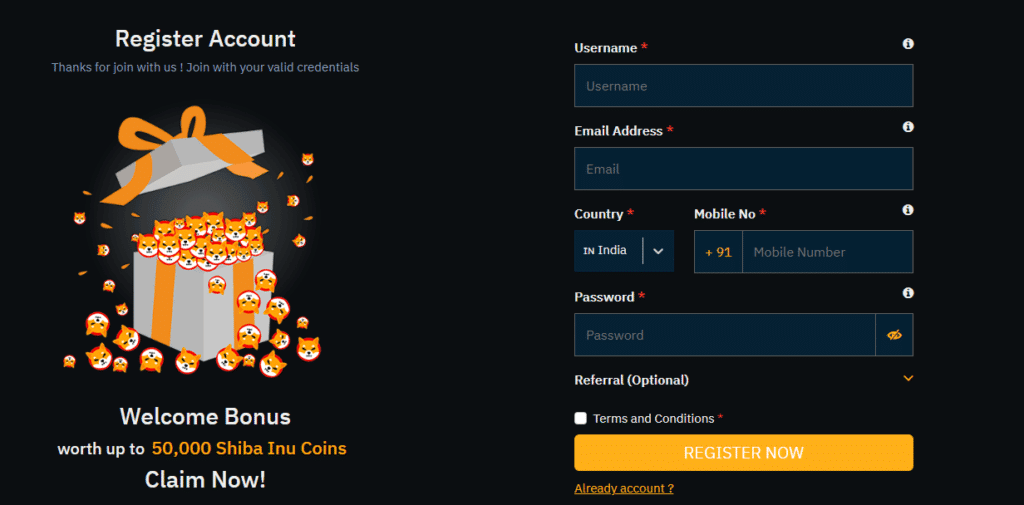Focus the Username input field
Image resolution: width=1024 pixels, height=505 pixels.
pyautogui.click(x=743, y=86)
